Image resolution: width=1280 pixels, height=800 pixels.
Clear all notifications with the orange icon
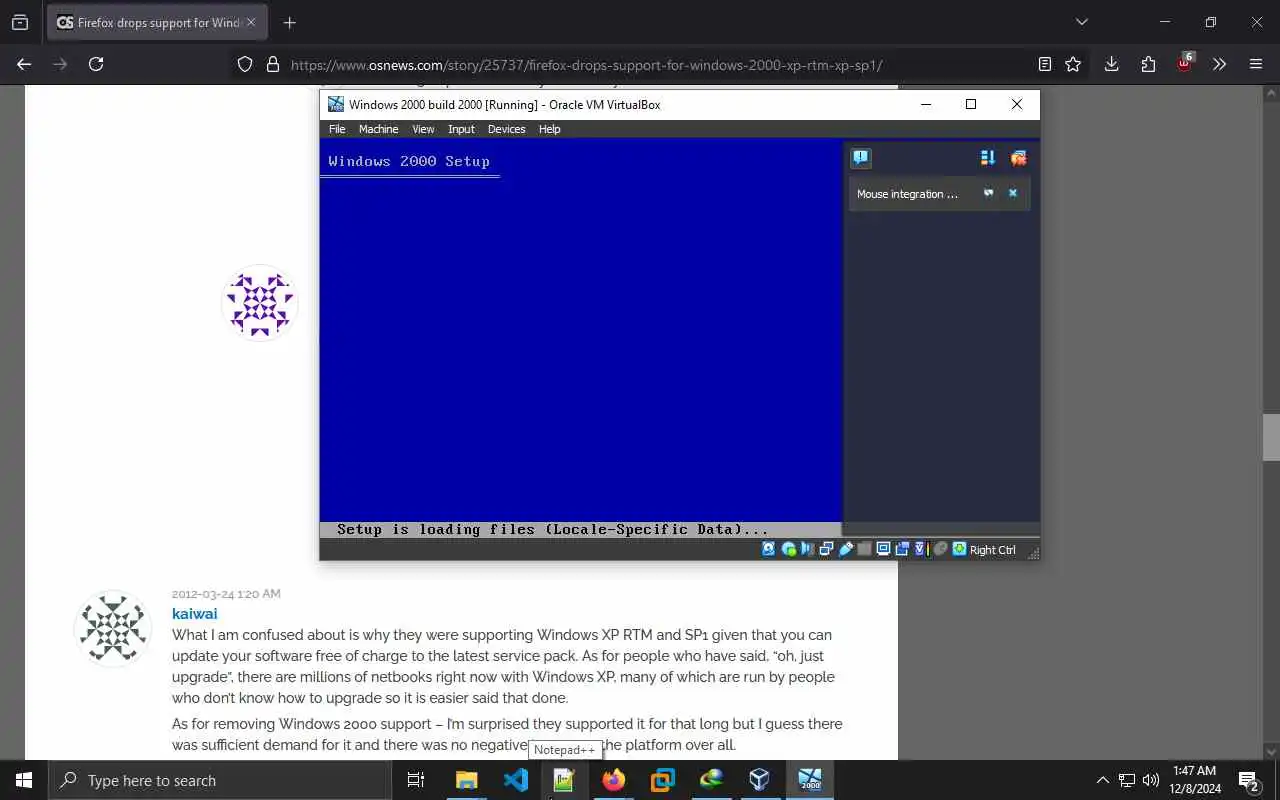[x=1018, y=158]
